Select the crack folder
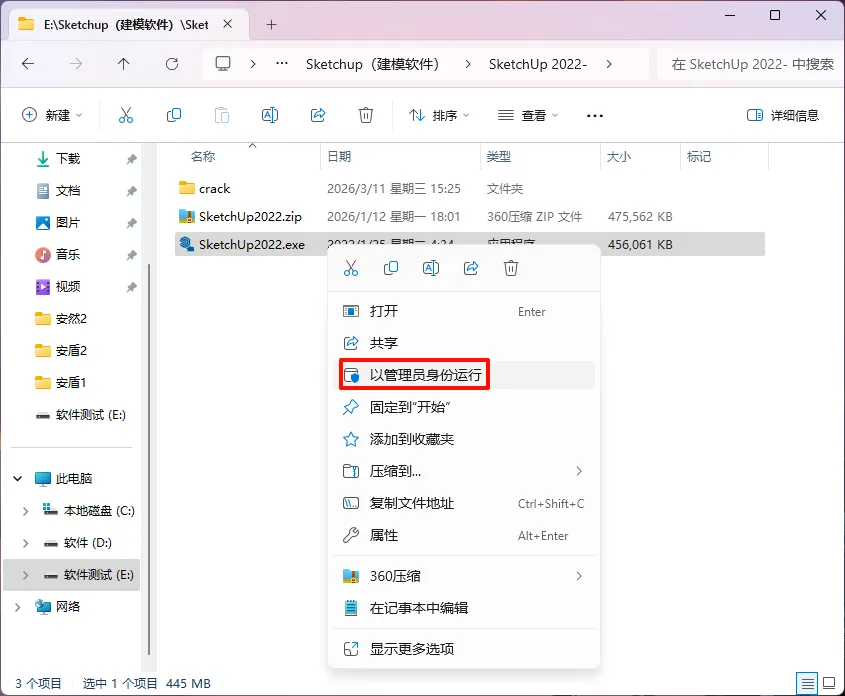Viewport: 845px width, 696px height. [214, 189]
